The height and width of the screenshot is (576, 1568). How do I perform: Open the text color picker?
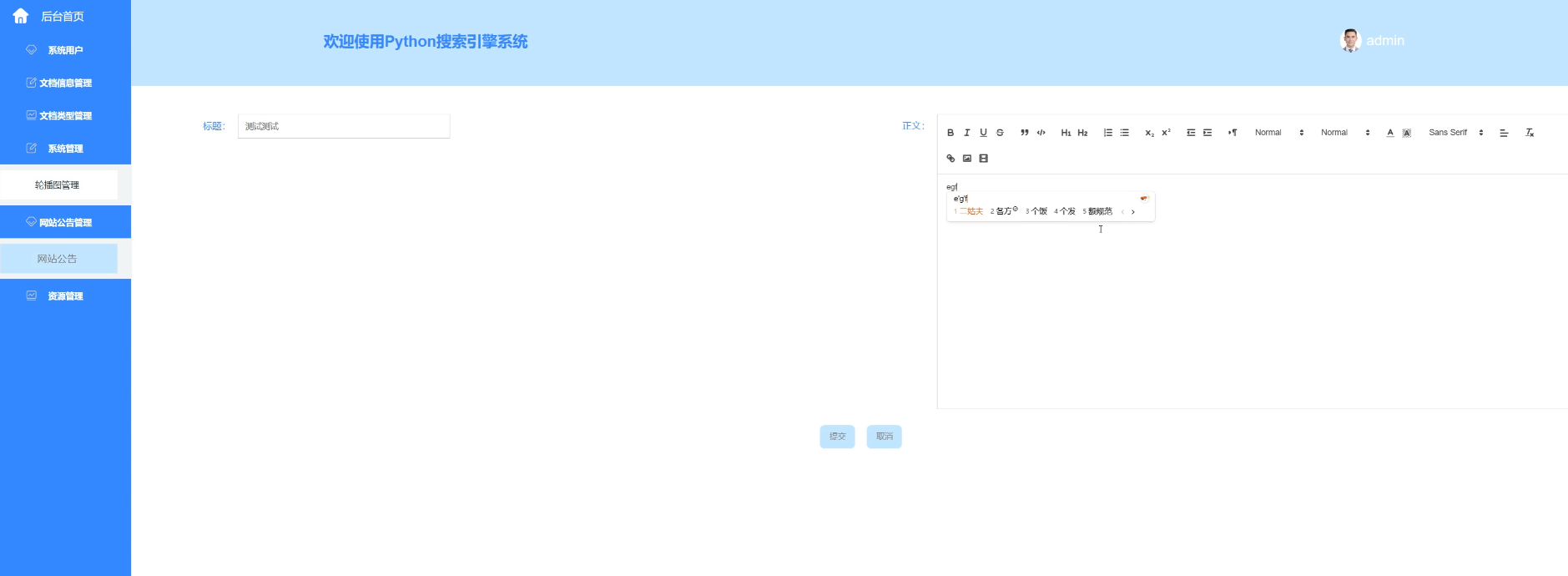1390,133
